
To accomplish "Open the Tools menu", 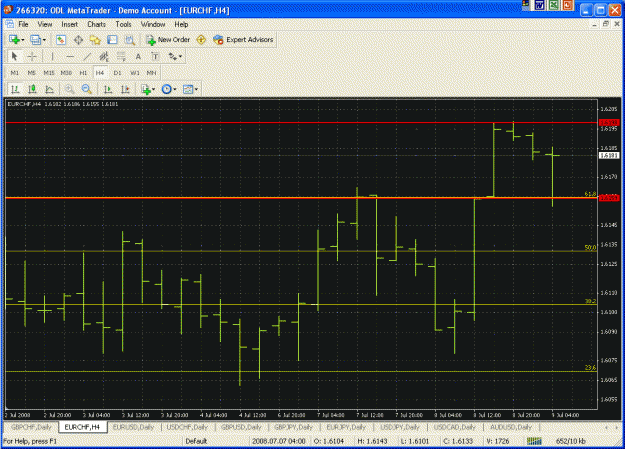I will click(x=124, y=24).
